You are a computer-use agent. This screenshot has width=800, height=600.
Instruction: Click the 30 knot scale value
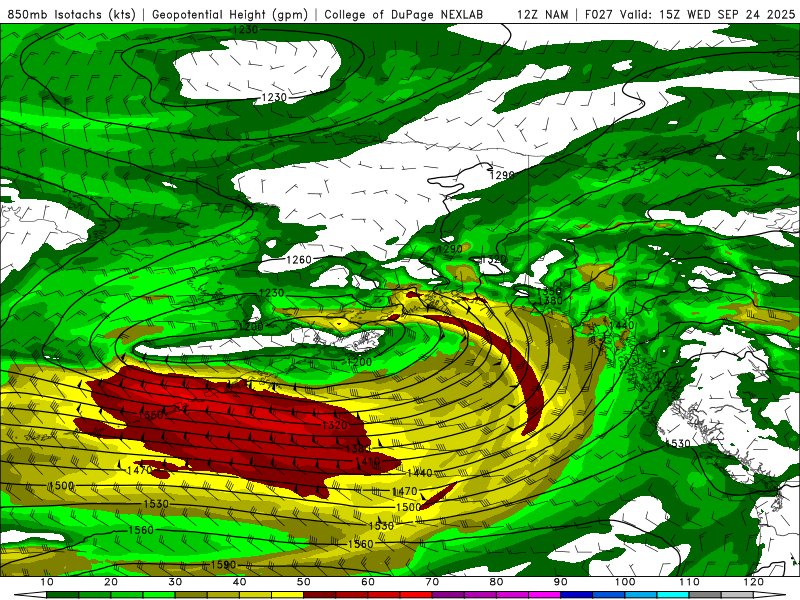pyautogui.click(x=175, y=582)
